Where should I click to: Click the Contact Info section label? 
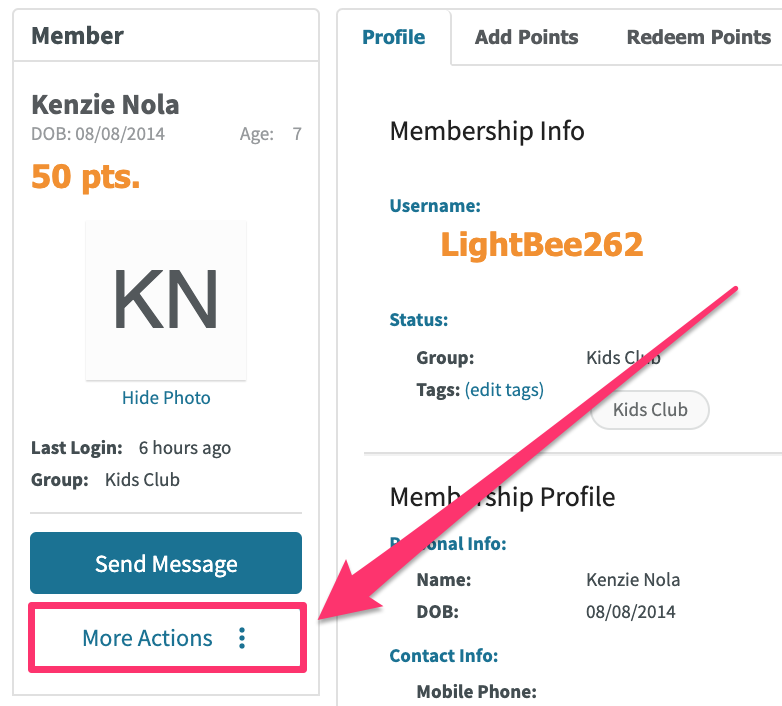coord(444,656)
